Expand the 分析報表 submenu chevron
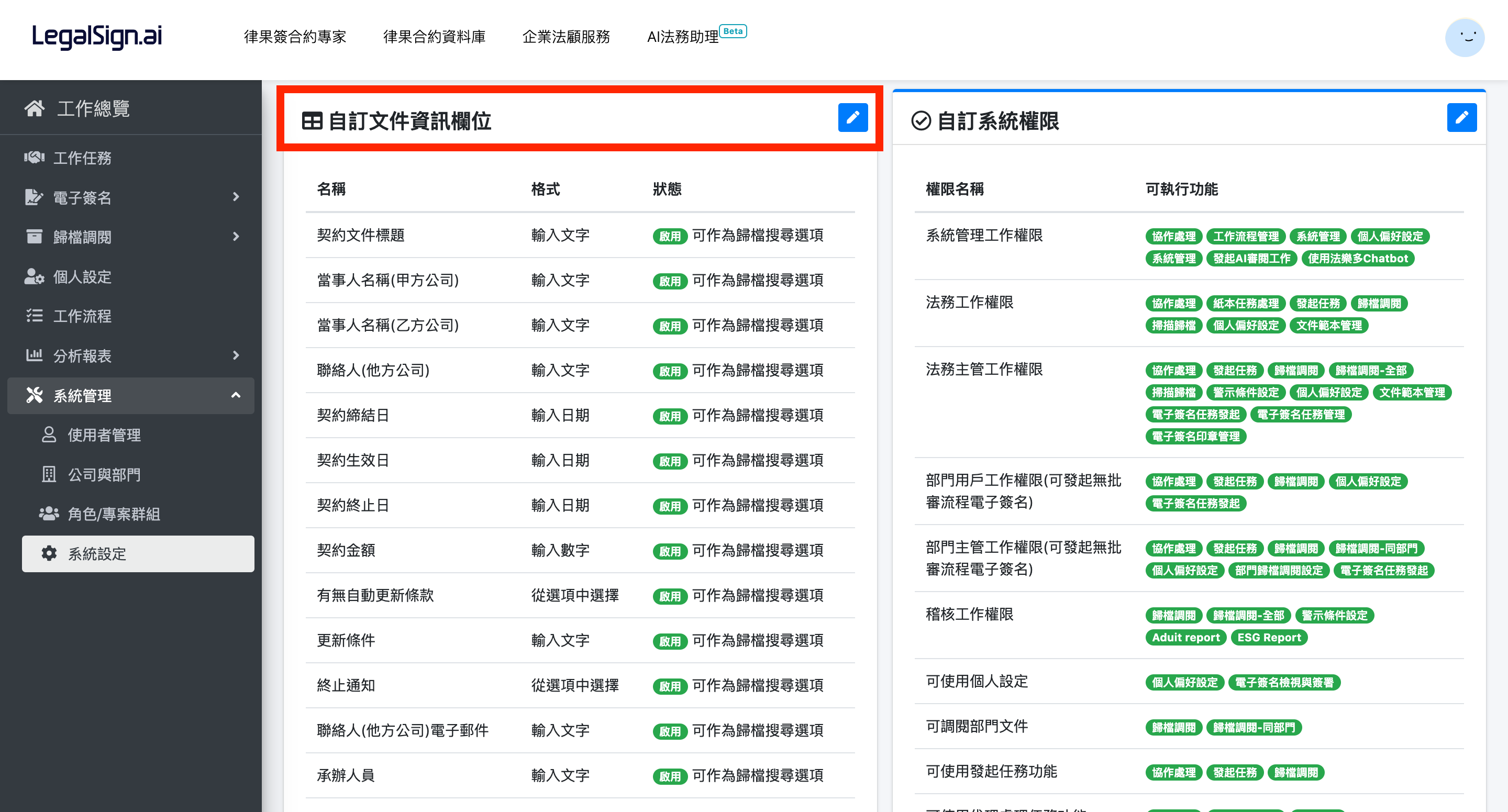 (236, 355)
